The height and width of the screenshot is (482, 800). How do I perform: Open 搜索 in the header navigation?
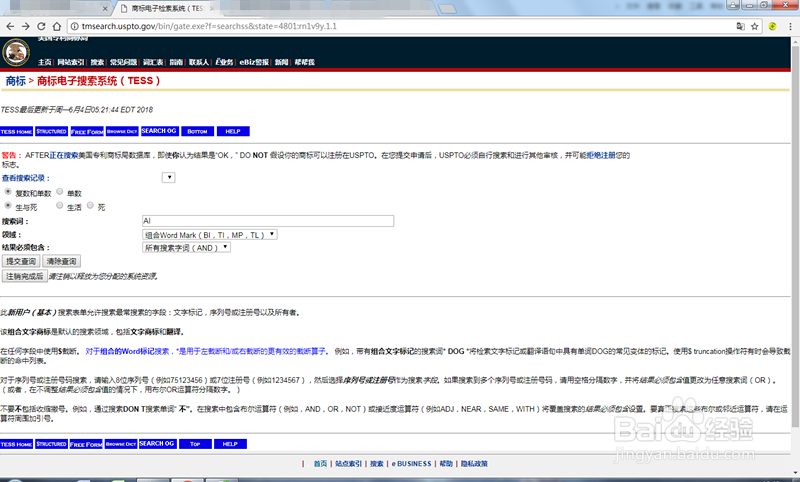tap(97, 62)
